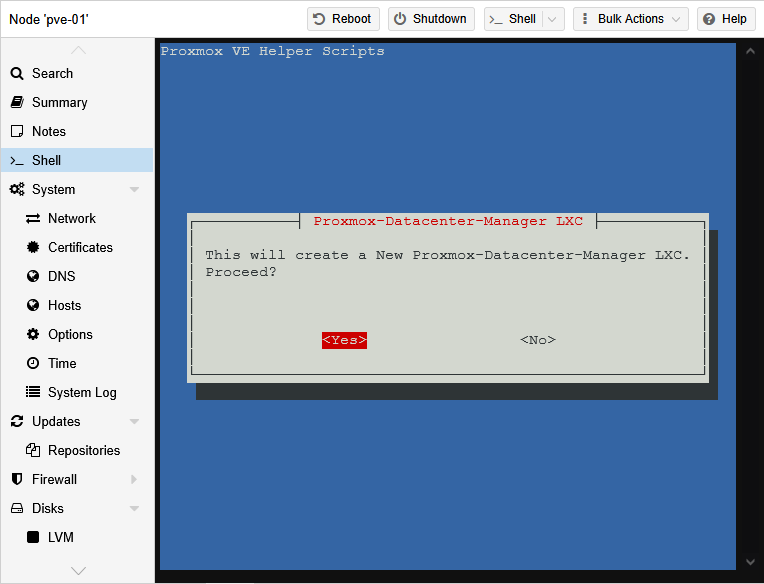Click the Options gear icon
Image resolution: width=764 pixels, height=584 pixels.
tap(33, 335)
